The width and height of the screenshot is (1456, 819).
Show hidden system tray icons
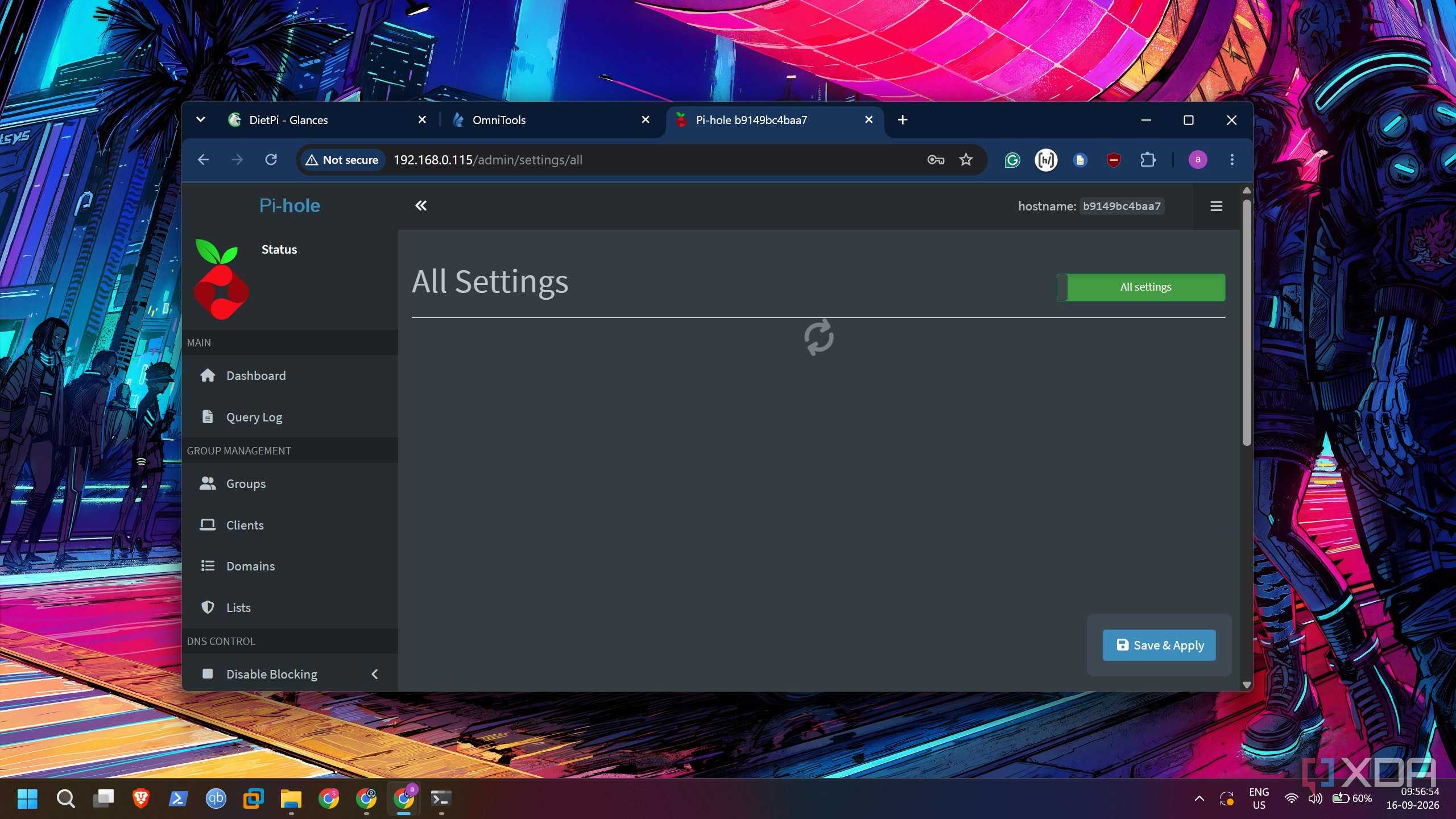point(1199,799)
